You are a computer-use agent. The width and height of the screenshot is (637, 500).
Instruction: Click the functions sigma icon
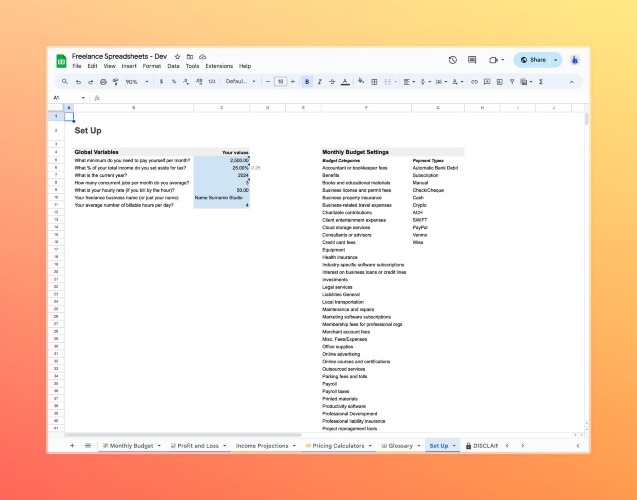[541, 82]
